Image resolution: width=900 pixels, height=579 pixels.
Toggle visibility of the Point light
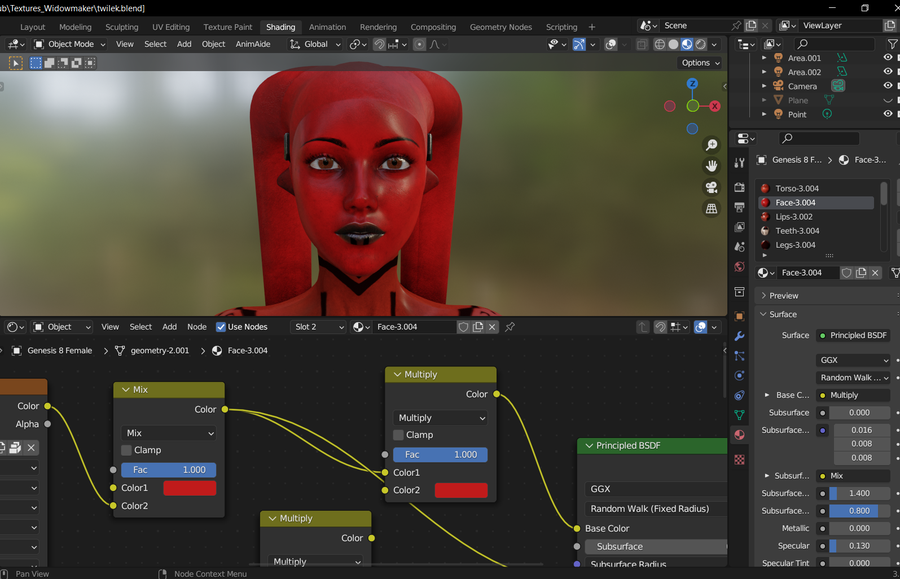pos(888,114)
